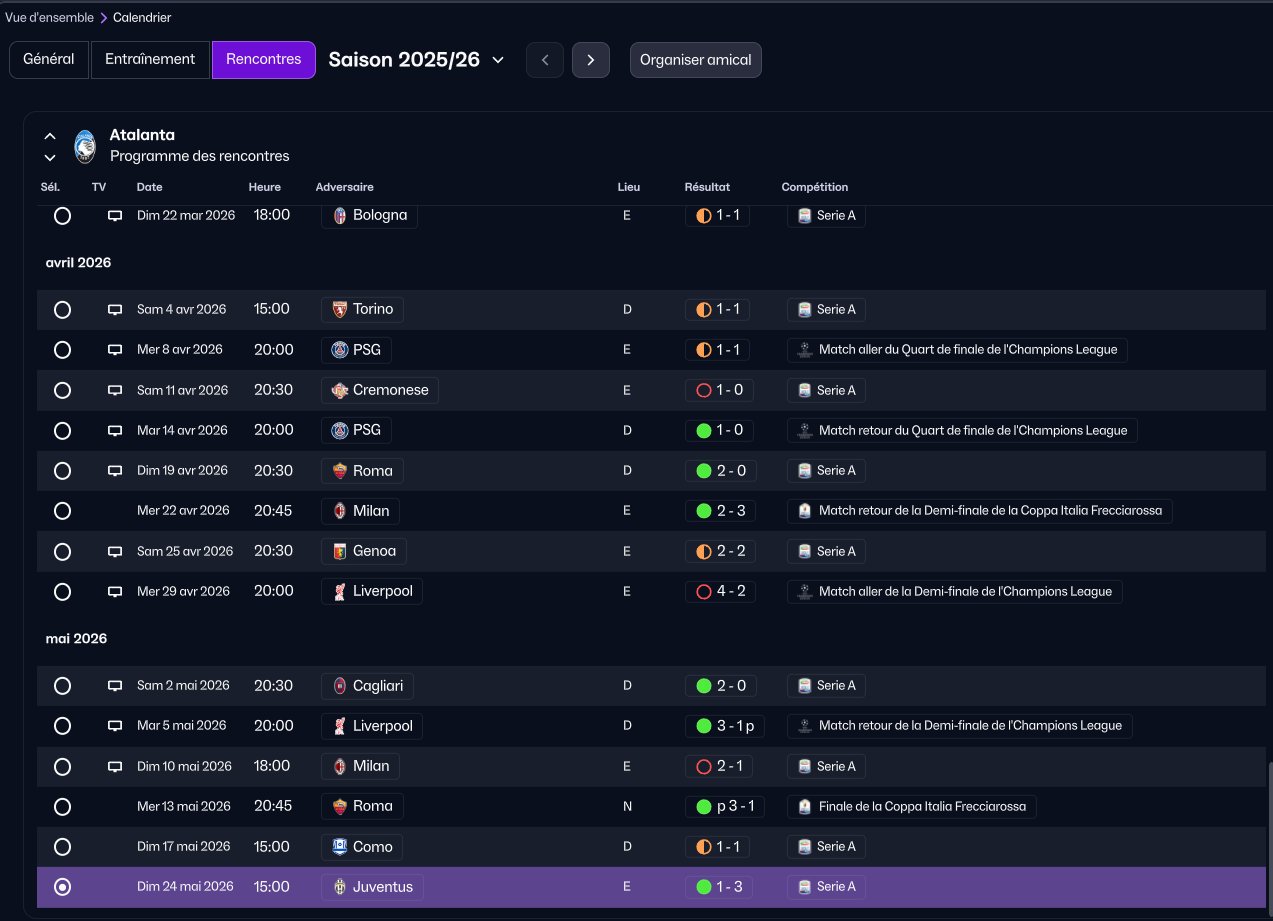The height and width of the screenshot is (921, 1273).
Task: Click the Serie A icon on the Cagliari row
Action: 804,686
